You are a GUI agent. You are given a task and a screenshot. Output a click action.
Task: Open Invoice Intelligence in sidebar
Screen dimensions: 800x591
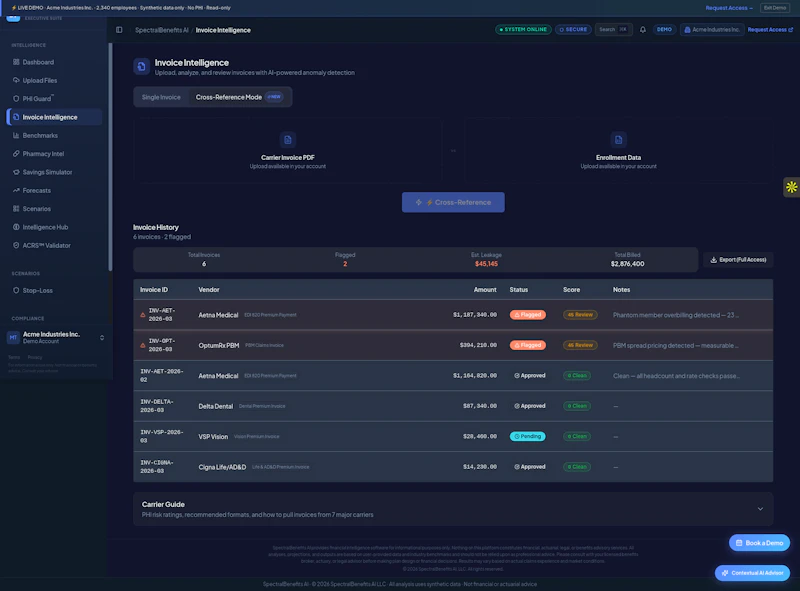[54, 117]
